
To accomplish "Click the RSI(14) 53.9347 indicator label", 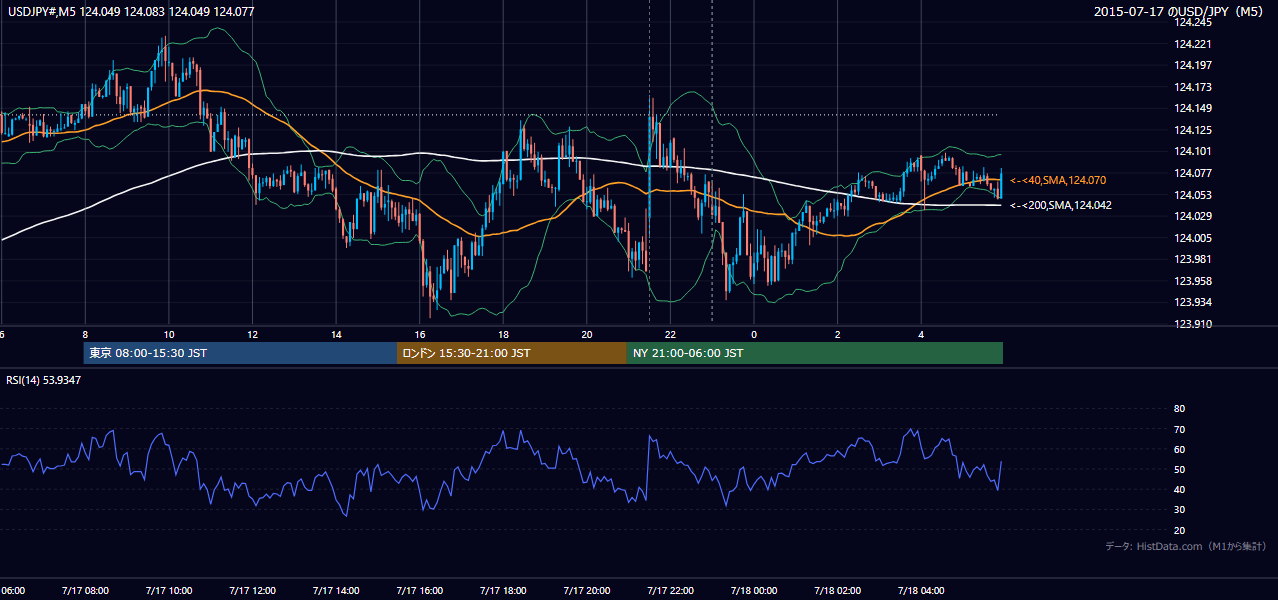I will pyautogui.click(x=44, y=380).
